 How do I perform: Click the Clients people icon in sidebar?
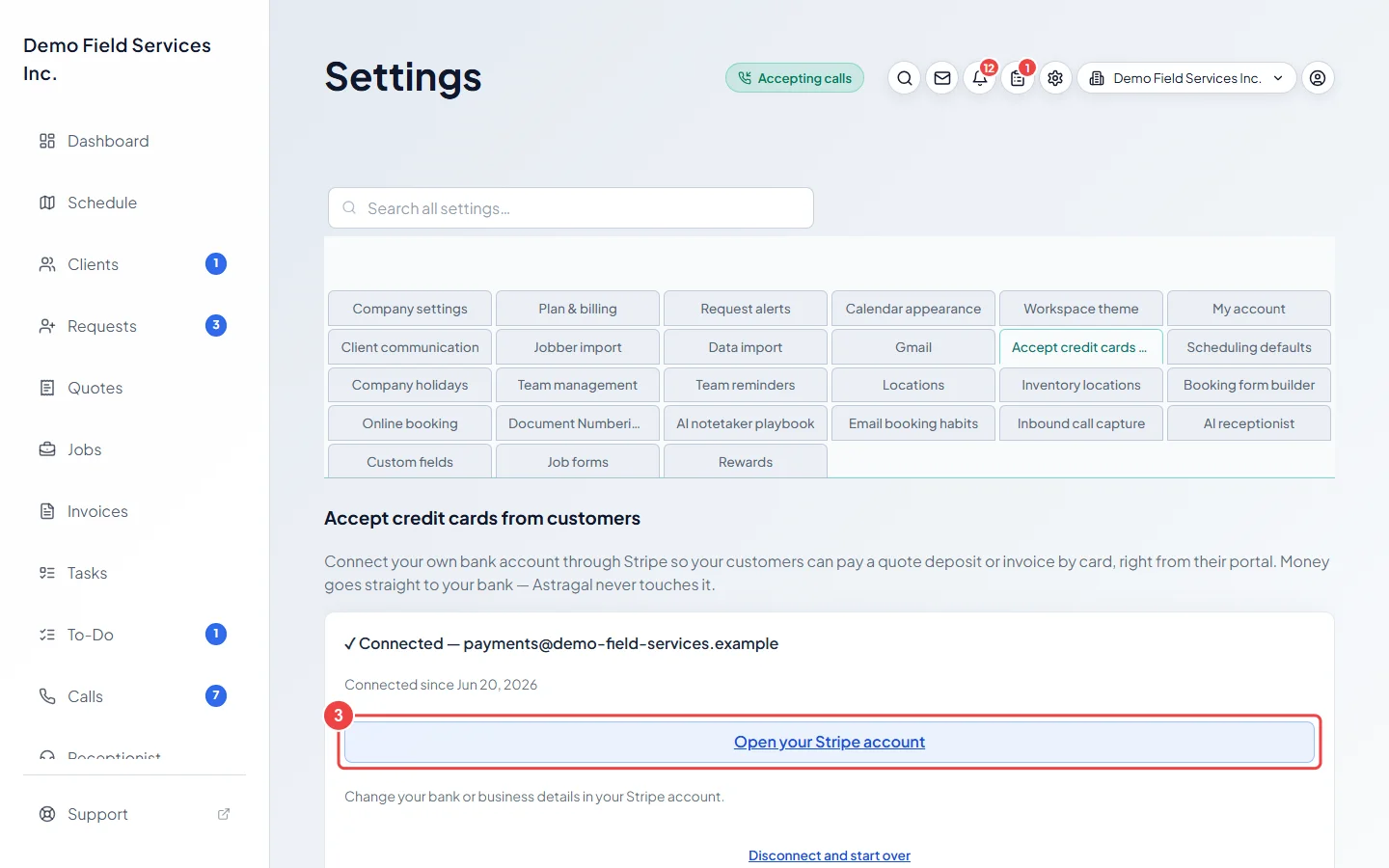[x=47, y=264]
